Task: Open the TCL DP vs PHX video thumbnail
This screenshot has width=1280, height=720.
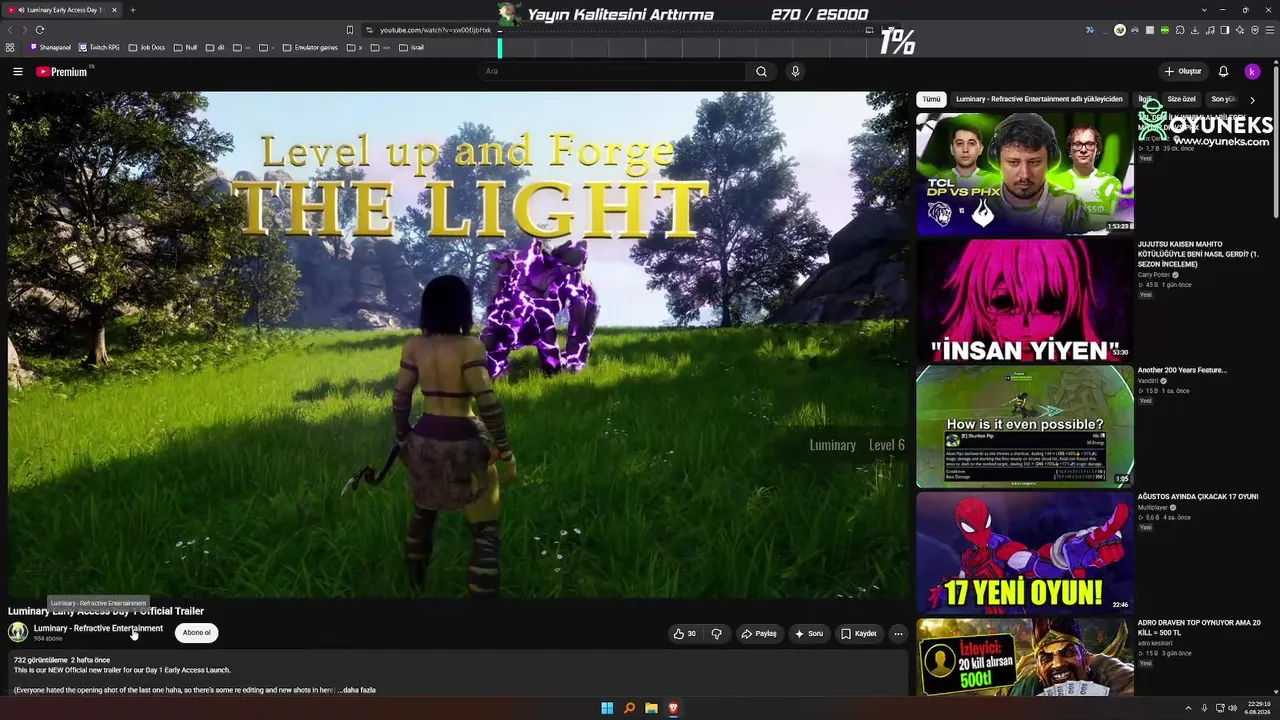Action: click(x=1025, y=173)
